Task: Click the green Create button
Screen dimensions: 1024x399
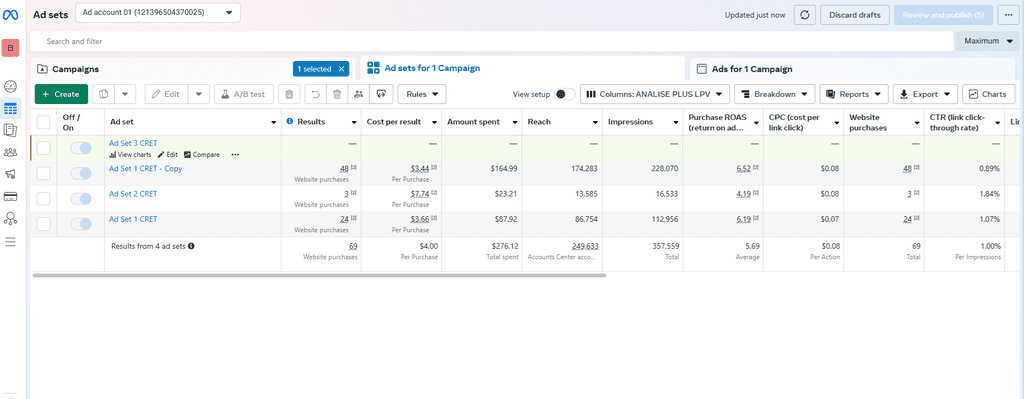Action: [61, 94]
